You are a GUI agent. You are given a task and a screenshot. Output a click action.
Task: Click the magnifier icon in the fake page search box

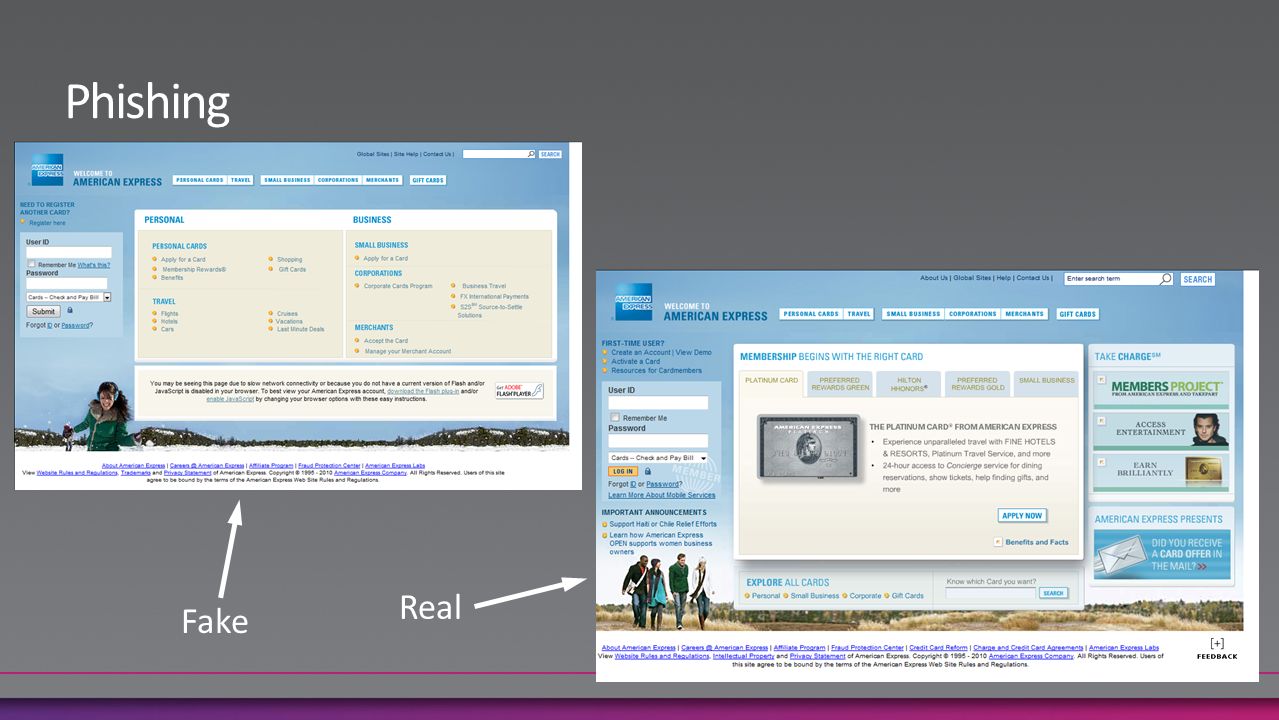(x=530, y=154)
